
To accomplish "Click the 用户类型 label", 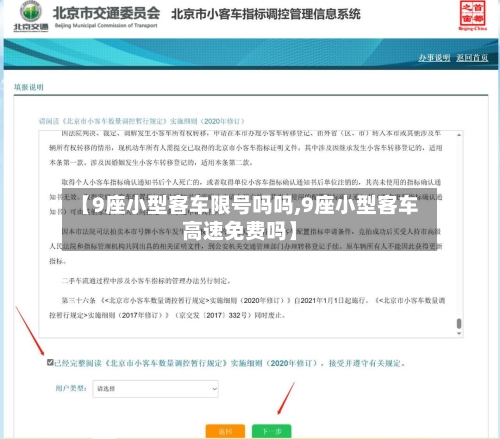I will coord(71,388).
